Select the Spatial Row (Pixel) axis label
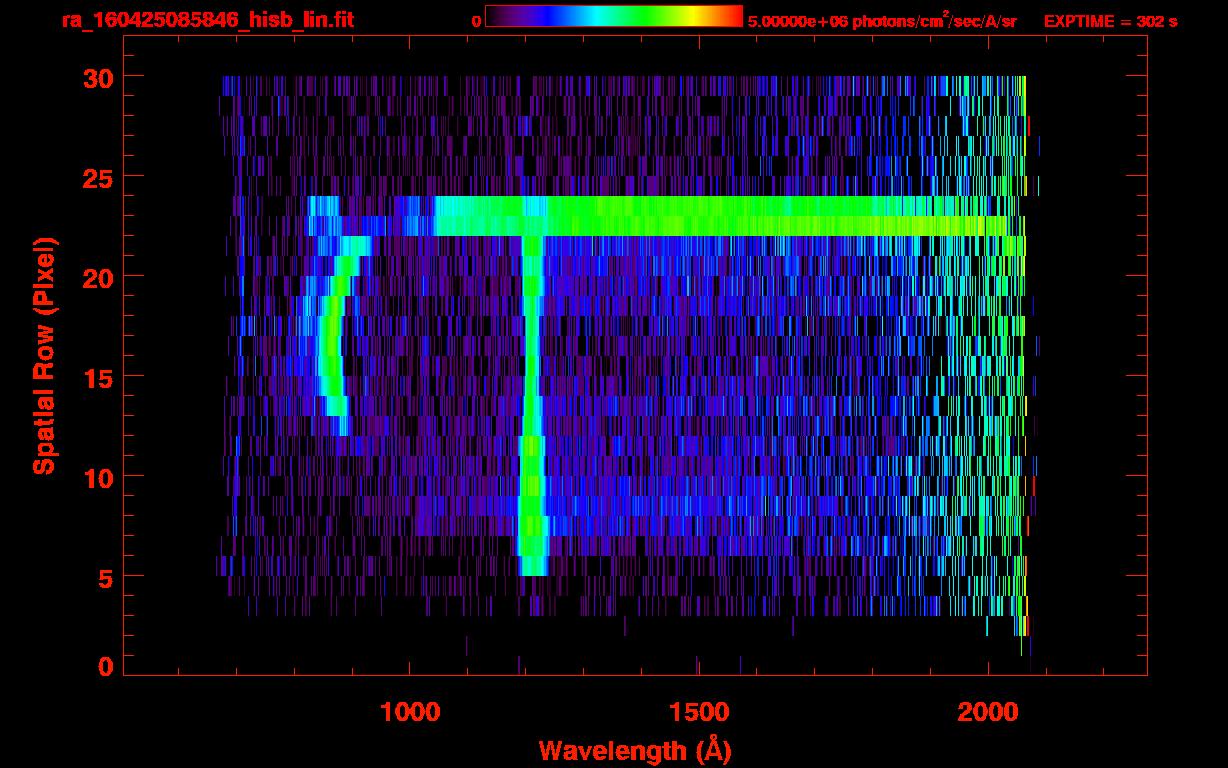This screenshot has width=1228, height=768. coord(43,355)
